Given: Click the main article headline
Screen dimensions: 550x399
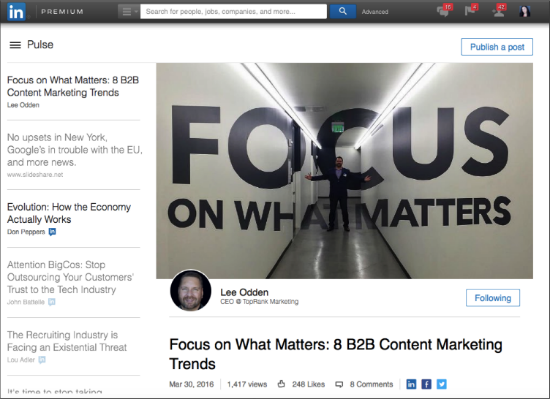Looking at the screenshot, I should click(336, 354).
